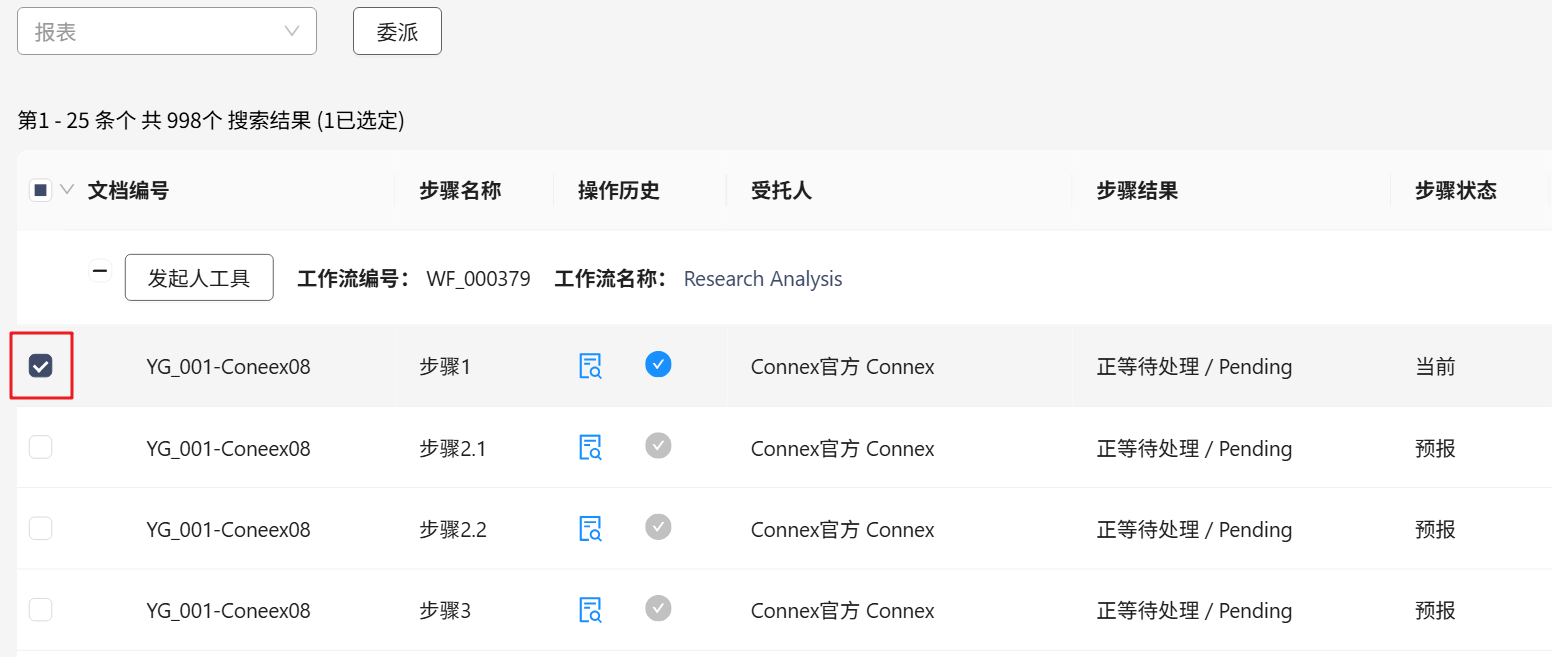This screenshot has height=657, width=1552.
Task: Open operation history icon for 步骤2.2
Action: coord(590,528)
